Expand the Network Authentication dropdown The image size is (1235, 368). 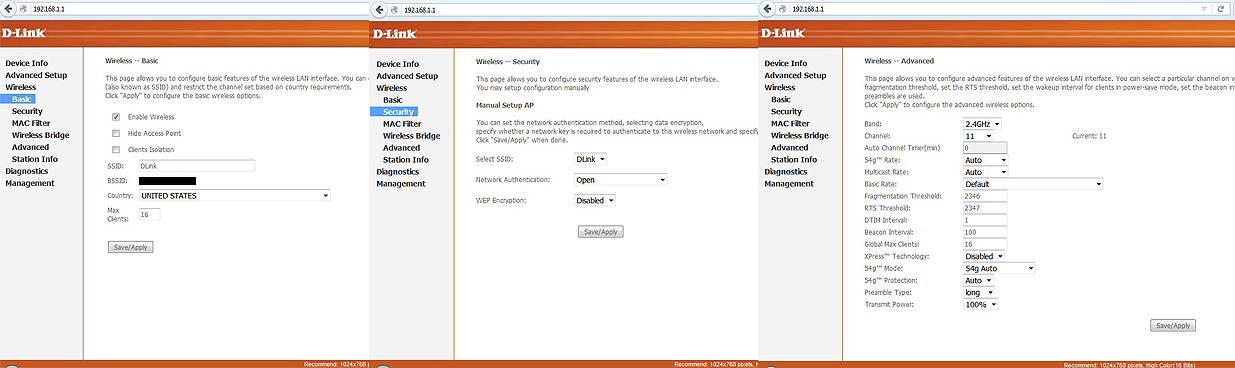[x=620, y=180]
